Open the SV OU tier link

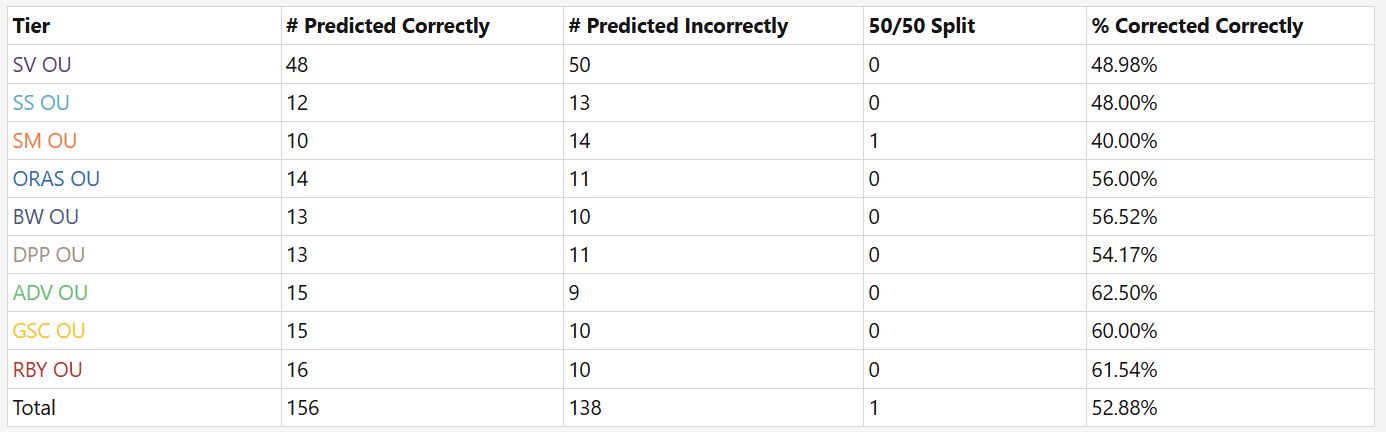point(42,65)
